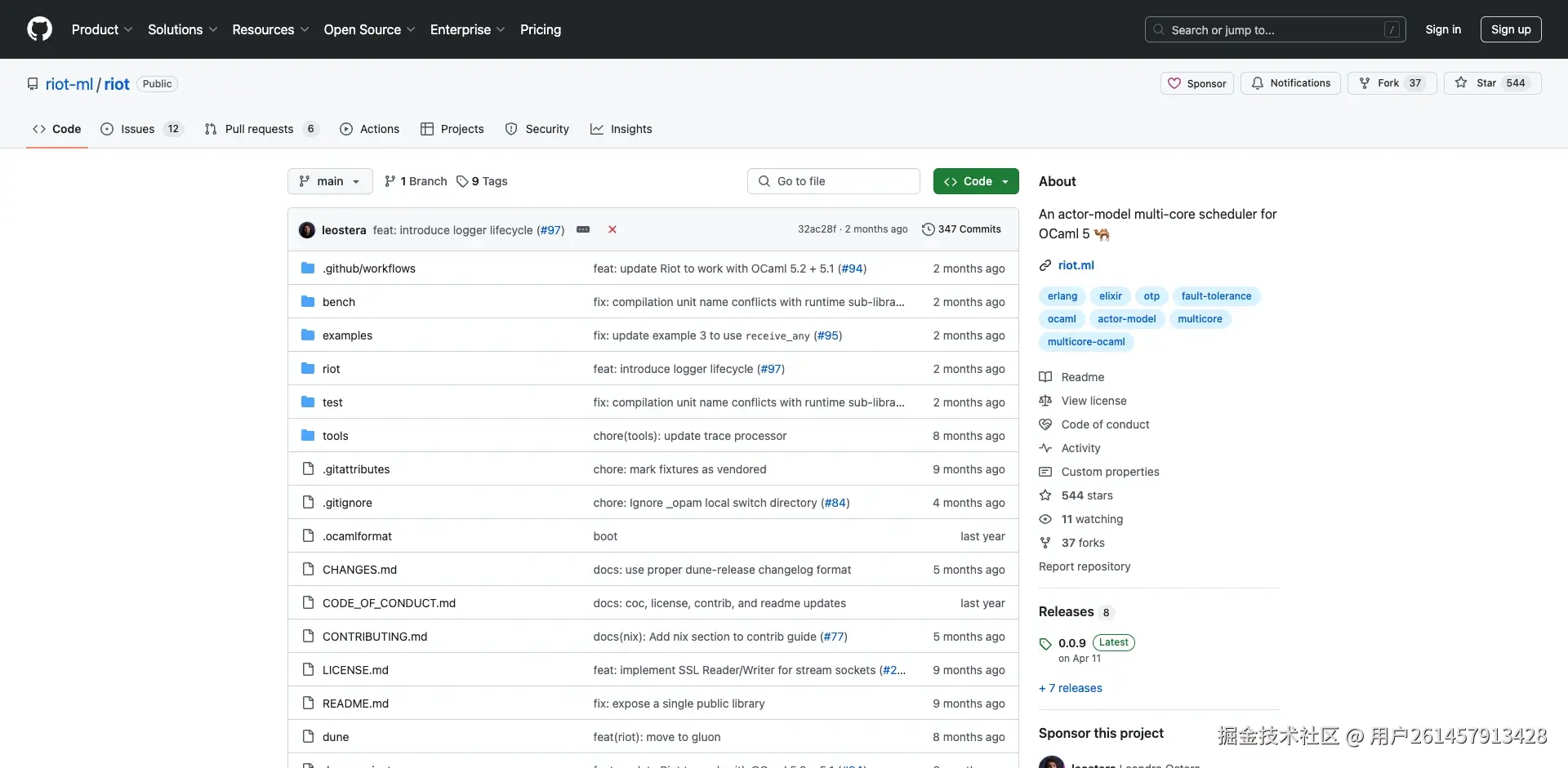Click the multicore-ocaml topic tag
The image size is (1568, 768).
click(1086, 342)
